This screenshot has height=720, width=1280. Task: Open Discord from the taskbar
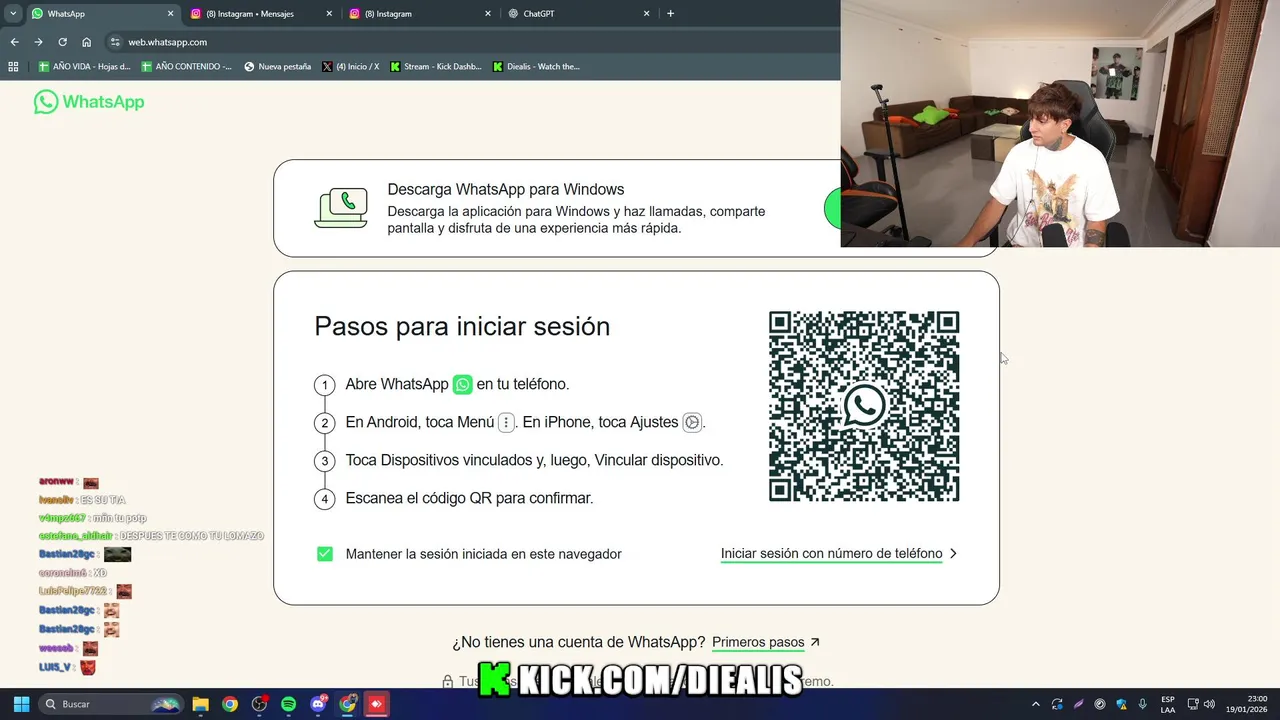point(318,704)
